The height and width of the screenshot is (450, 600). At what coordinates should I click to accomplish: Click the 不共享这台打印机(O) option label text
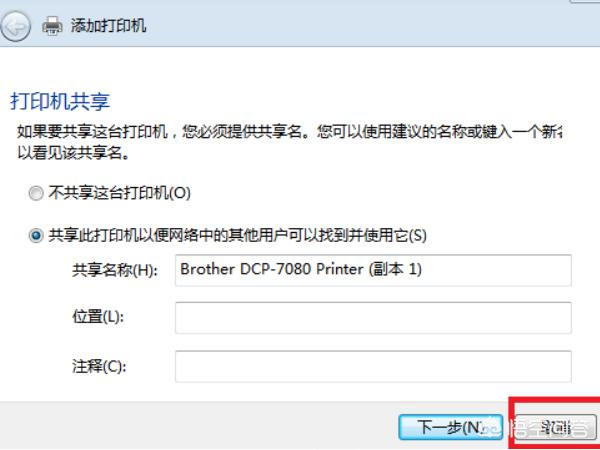point(119,193)
